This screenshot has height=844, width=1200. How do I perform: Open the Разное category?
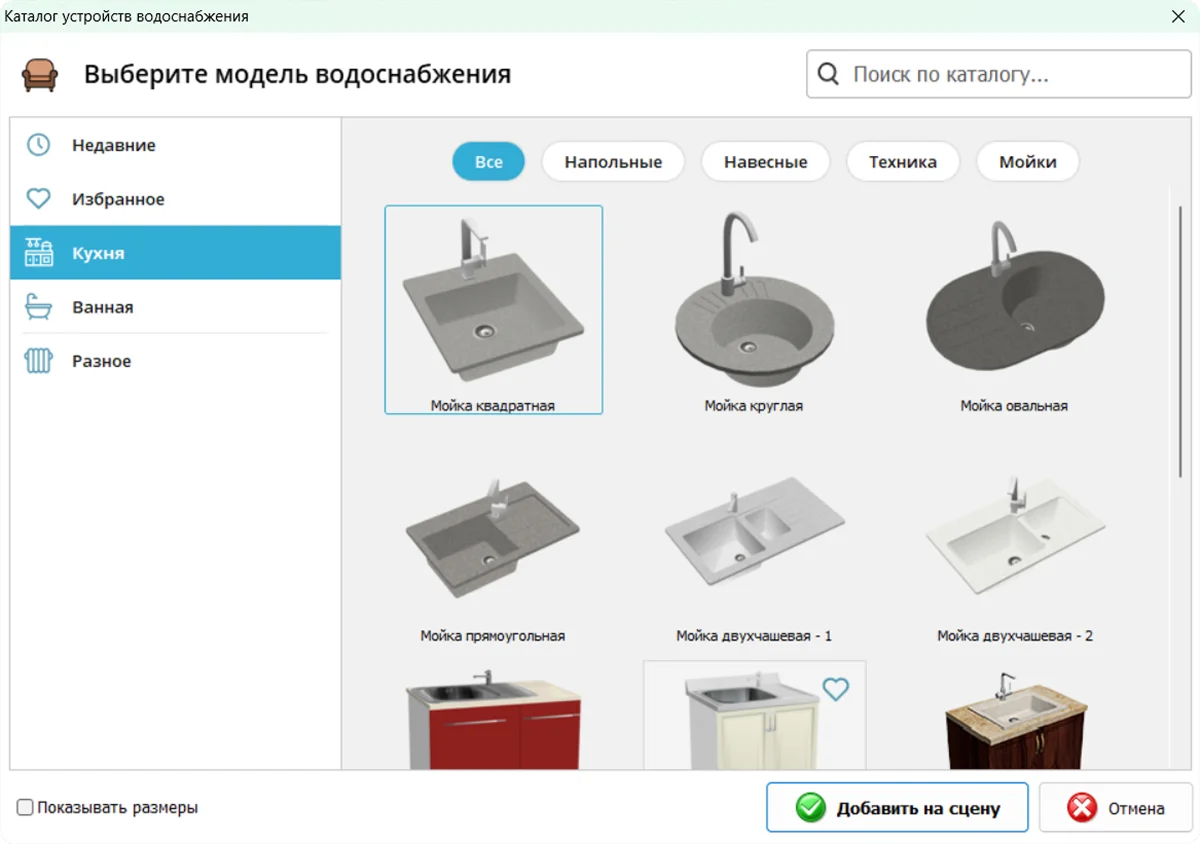(x=176, y=361)
